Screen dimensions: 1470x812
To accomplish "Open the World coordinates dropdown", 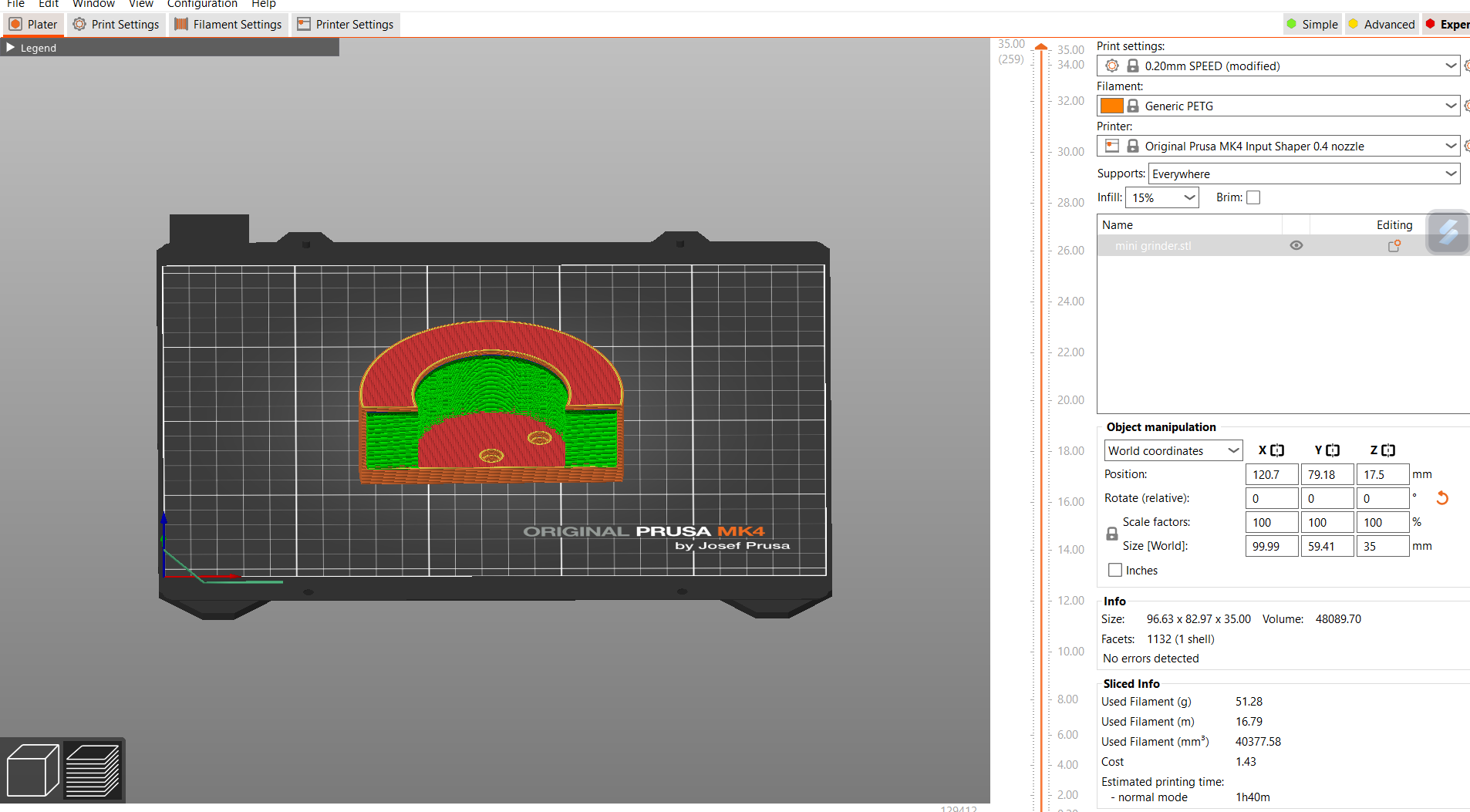I will [1173, 450].
